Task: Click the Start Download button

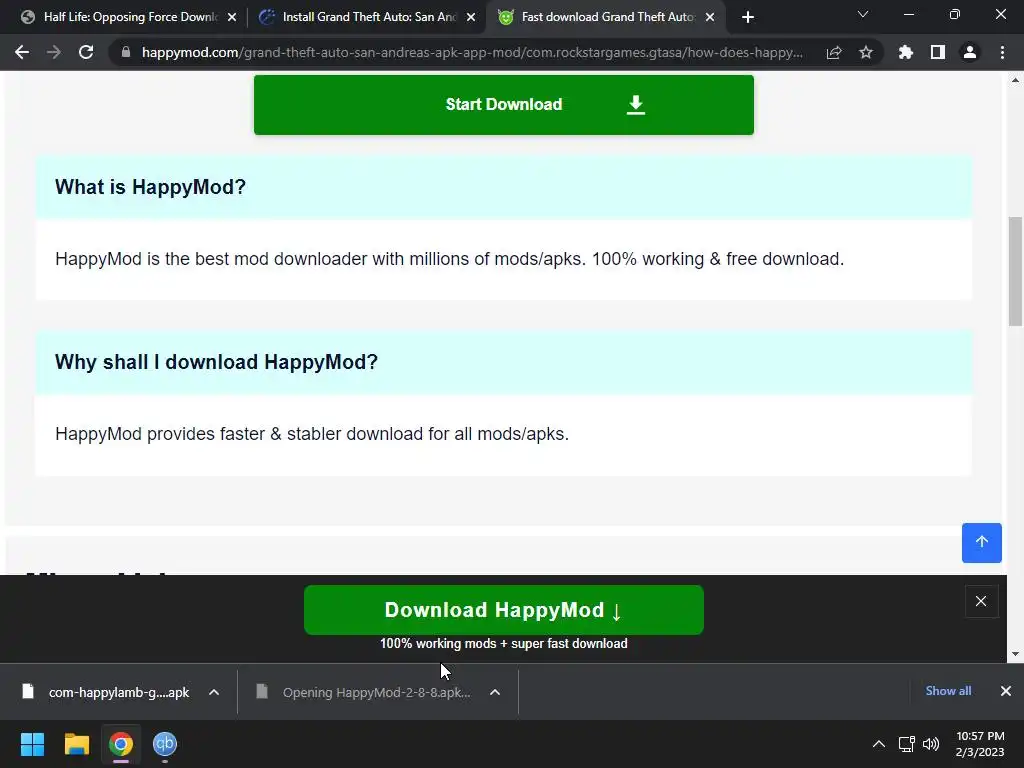Action: coord(504,104)
